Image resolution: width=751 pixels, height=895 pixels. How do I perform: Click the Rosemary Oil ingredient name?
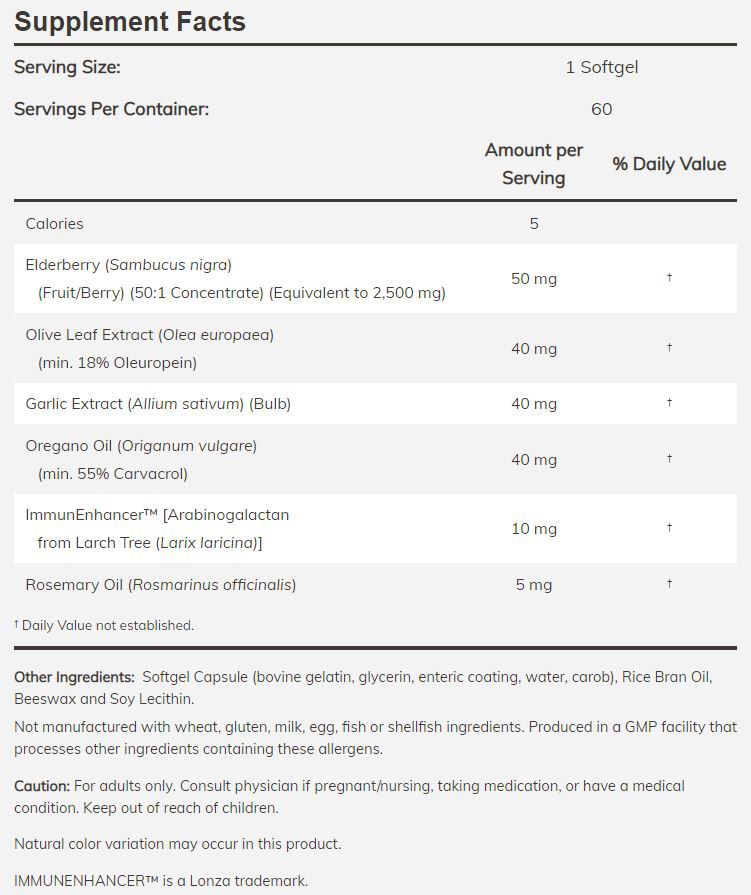(x=160, y=585)
